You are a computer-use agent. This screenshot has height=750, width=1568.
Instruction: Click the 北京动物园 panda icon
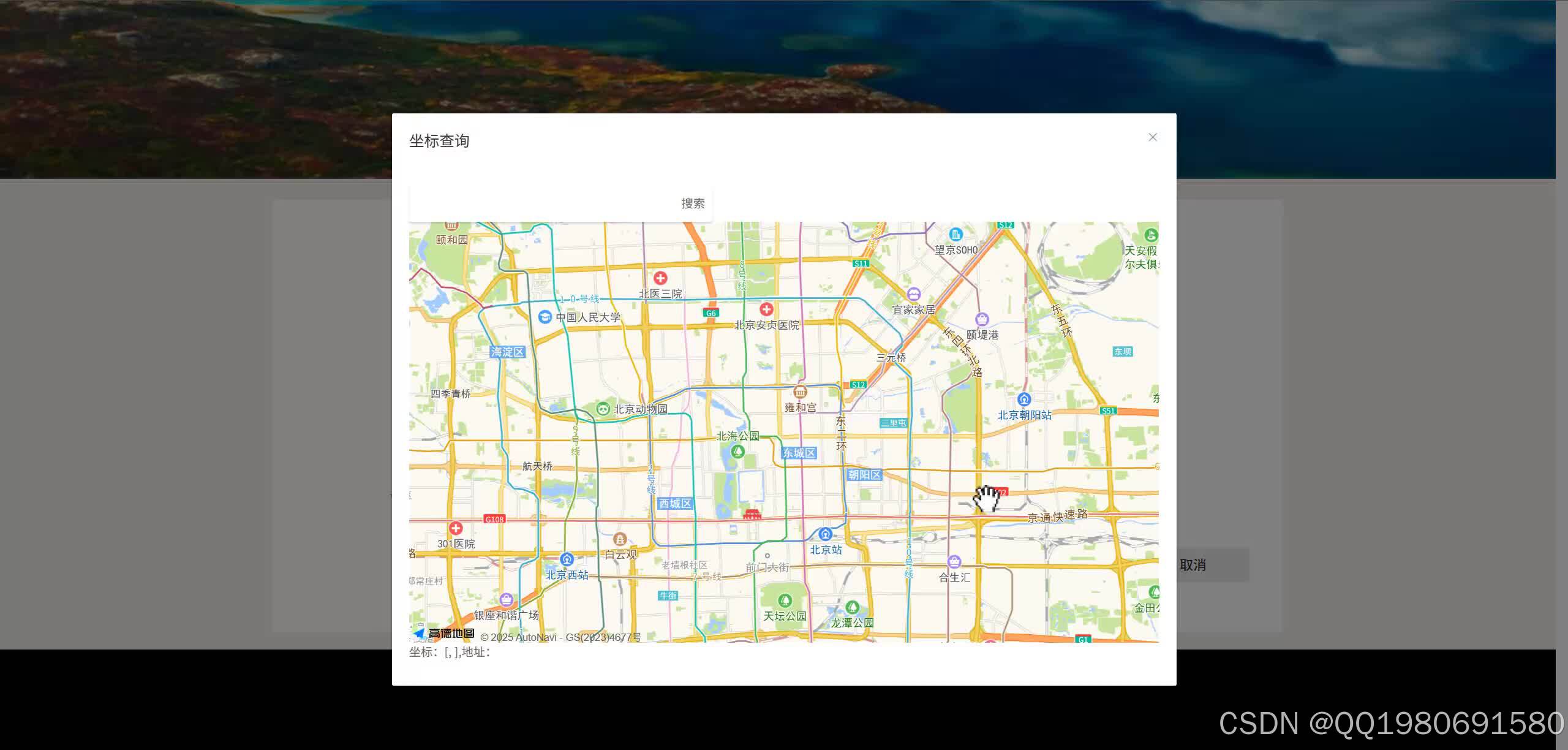coord(603,409)
